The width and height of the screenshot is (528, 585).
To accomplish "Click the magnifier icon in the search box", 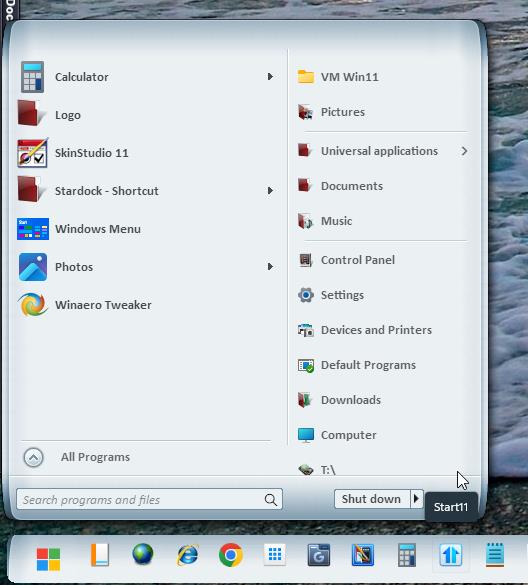I will [x=271, y=500].
